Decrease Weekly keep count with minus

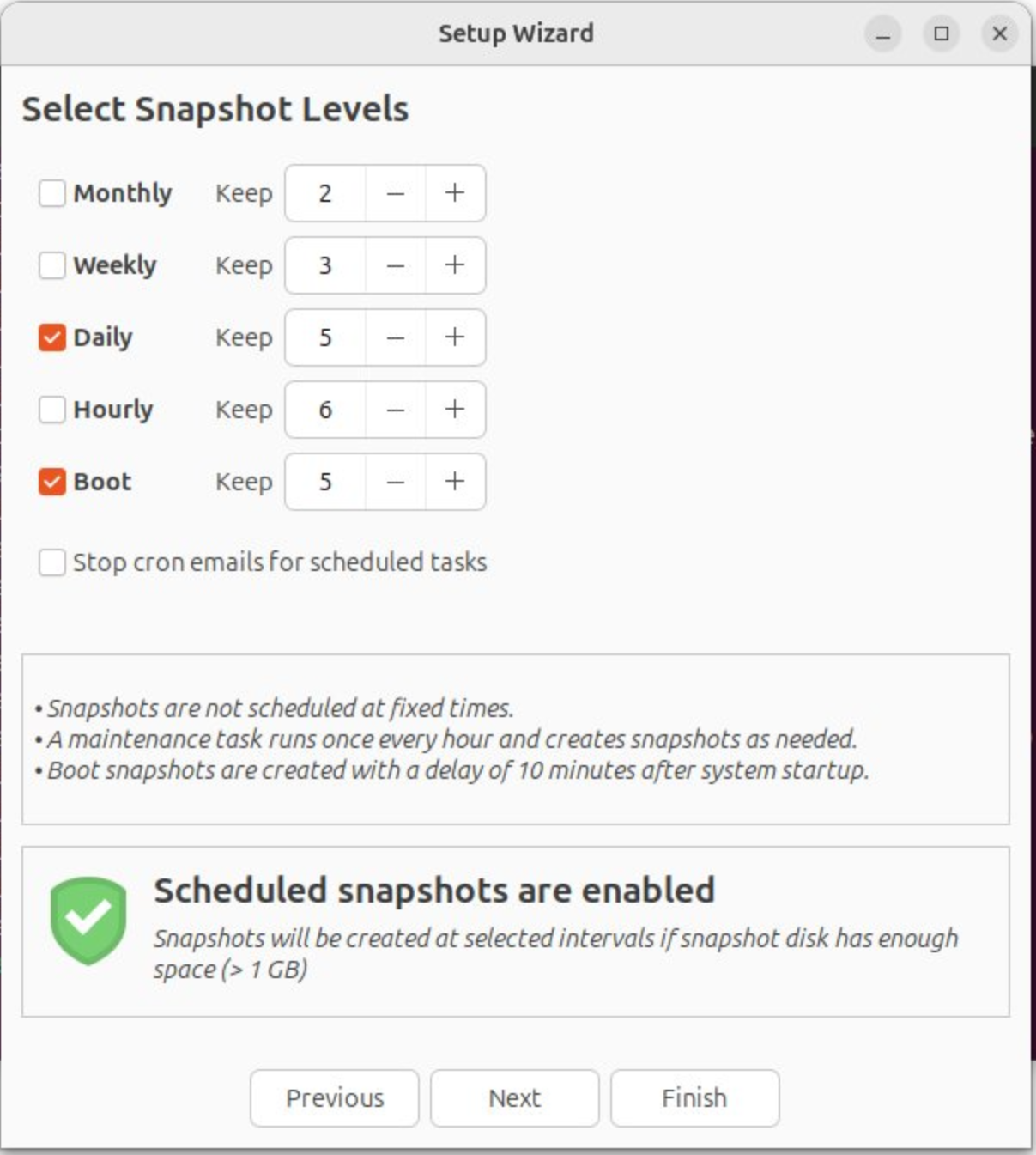395,265
